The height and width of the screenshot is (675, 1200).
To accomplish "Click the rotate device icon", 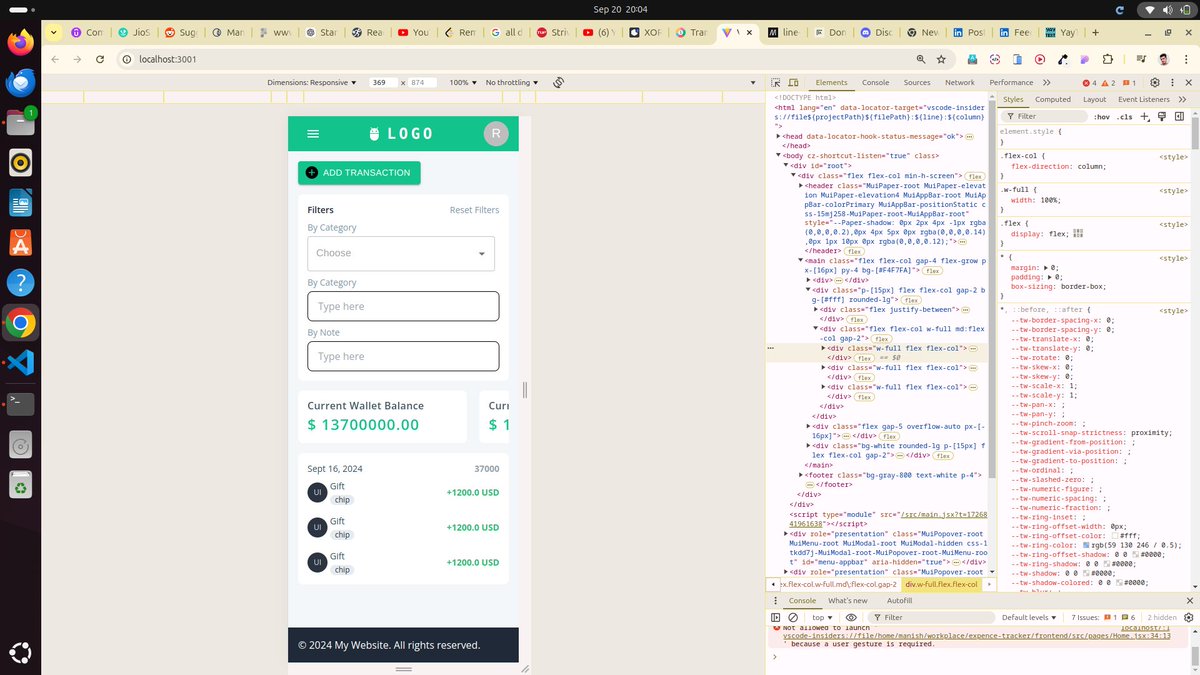I will pos(559,83).
